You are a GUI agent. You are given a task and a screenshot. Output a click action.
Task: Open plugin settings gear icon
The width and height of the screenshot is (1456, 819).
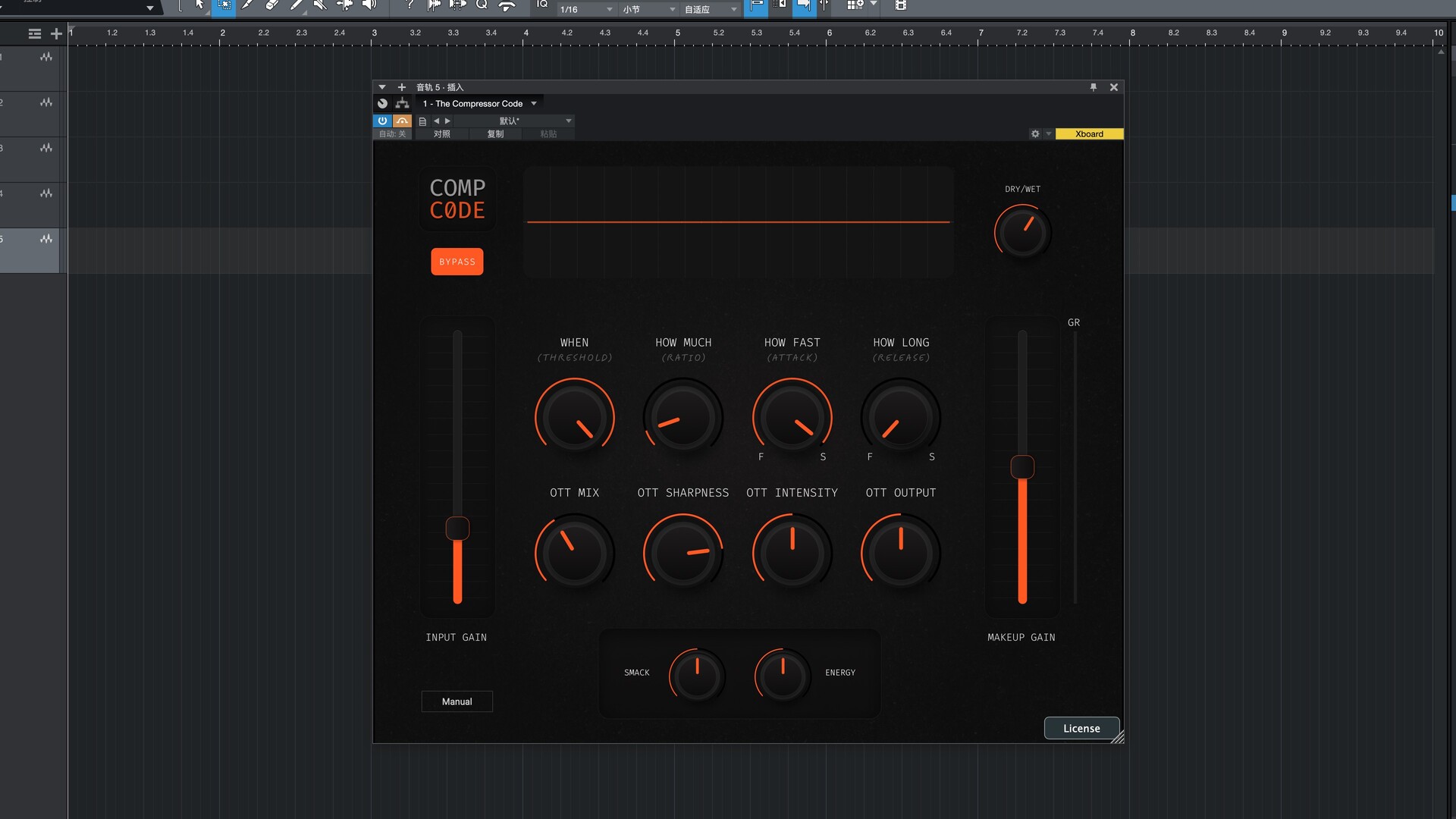pyautogui.click(x=1035, y=134)
